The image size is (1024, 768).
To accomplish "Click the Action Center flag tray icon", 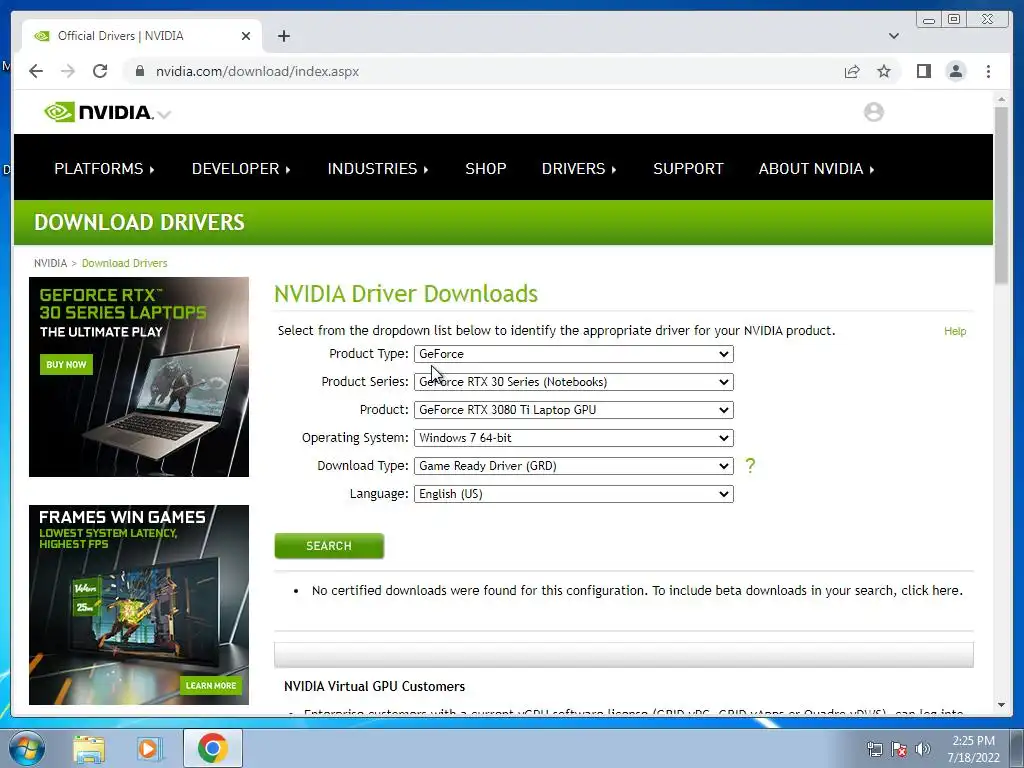I will coord(899,749).
